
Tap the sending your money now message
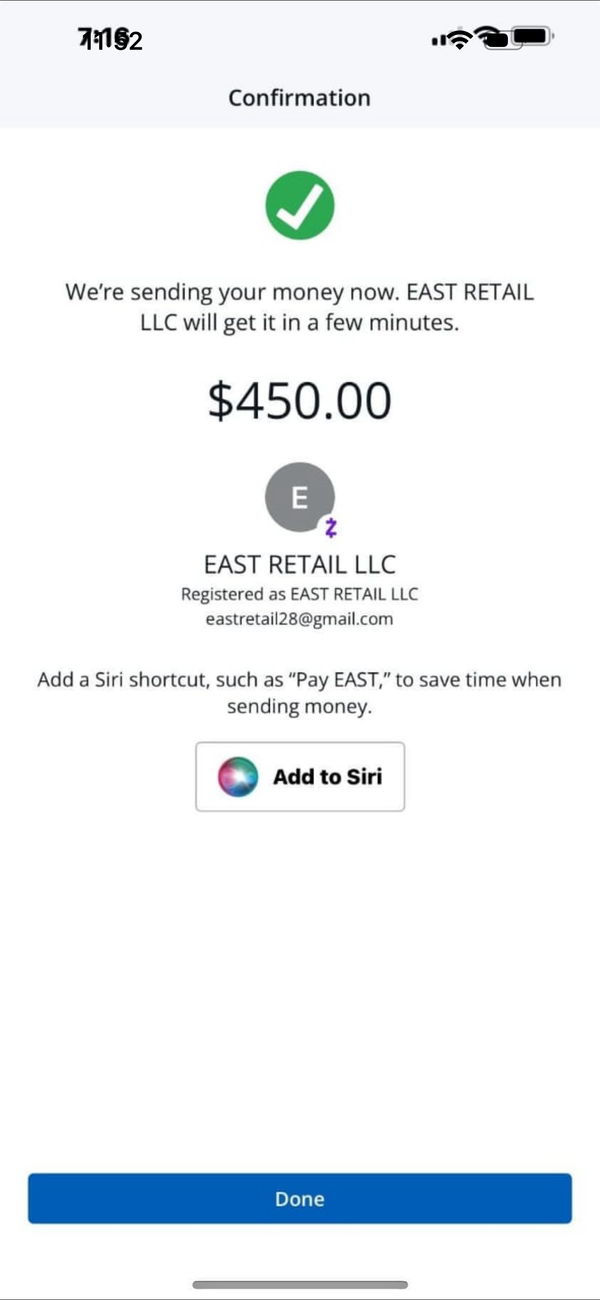tap(300, 308)
